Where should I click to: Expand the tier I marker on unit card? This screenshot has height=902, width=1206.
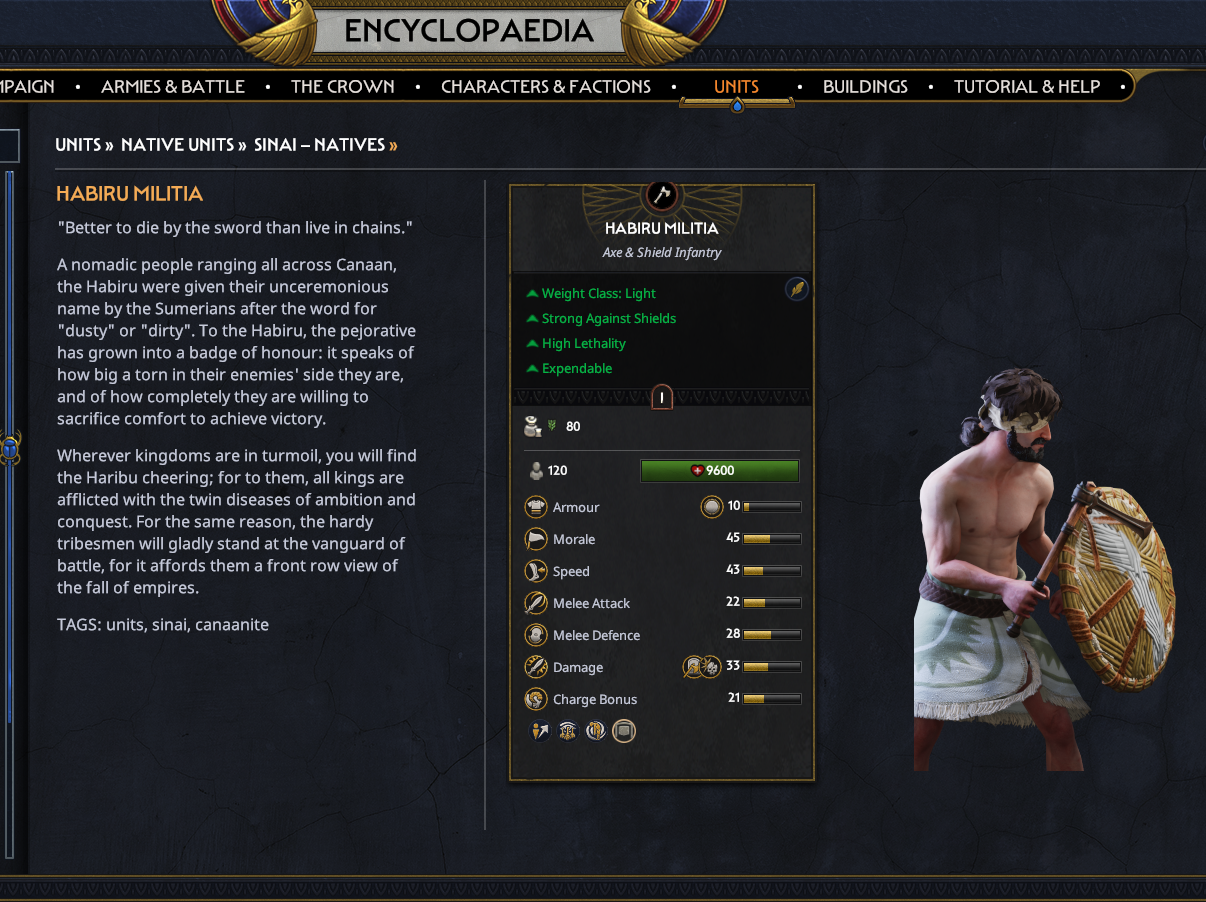[661, 397]
